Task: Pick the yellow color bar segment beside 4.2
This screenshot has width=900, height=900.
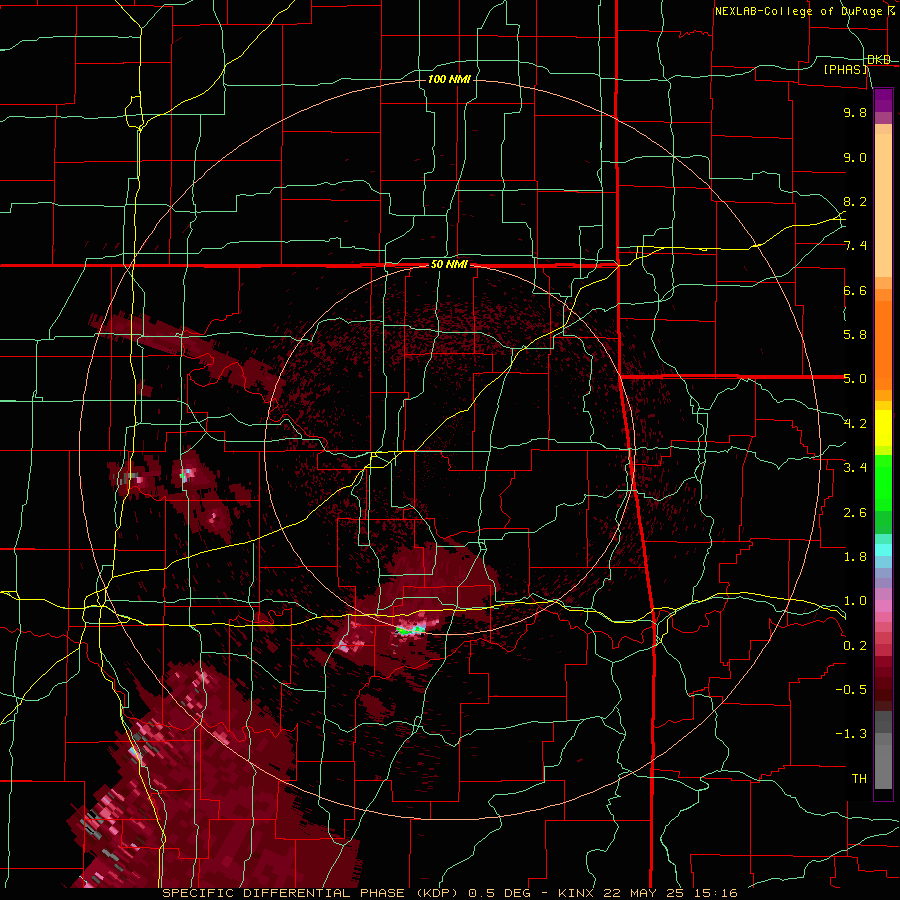Action: coord(883,428)
